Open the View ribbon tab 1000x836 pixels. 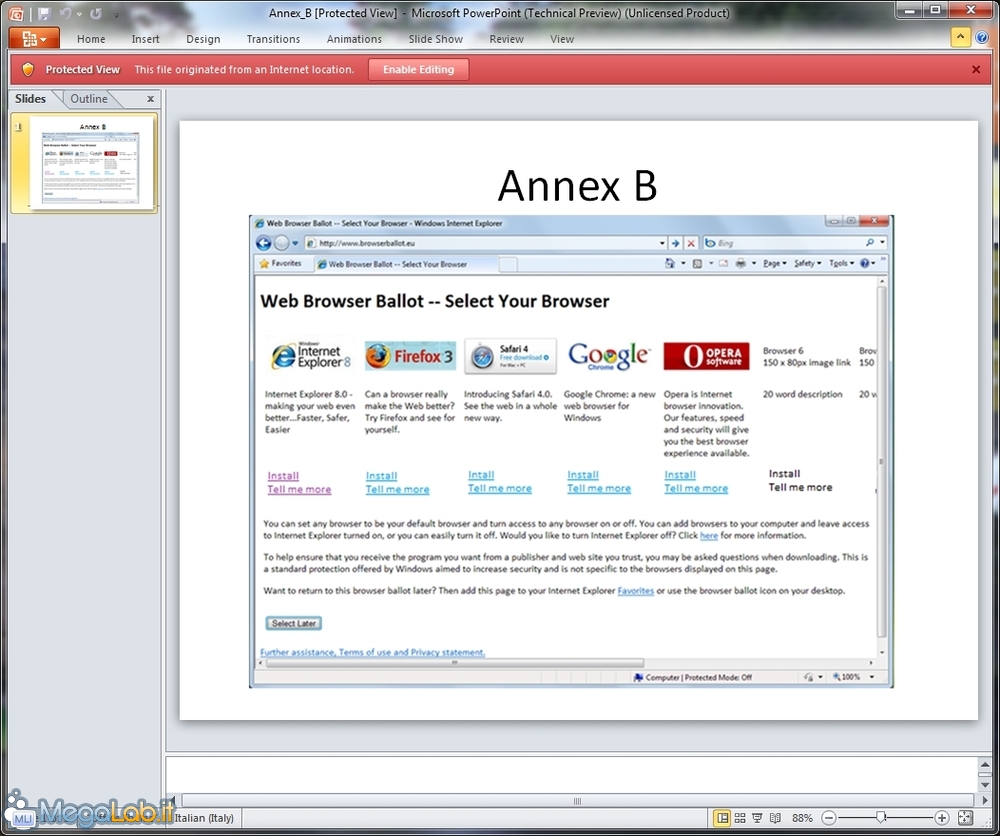pyautogui.click(x=562, y=39)
